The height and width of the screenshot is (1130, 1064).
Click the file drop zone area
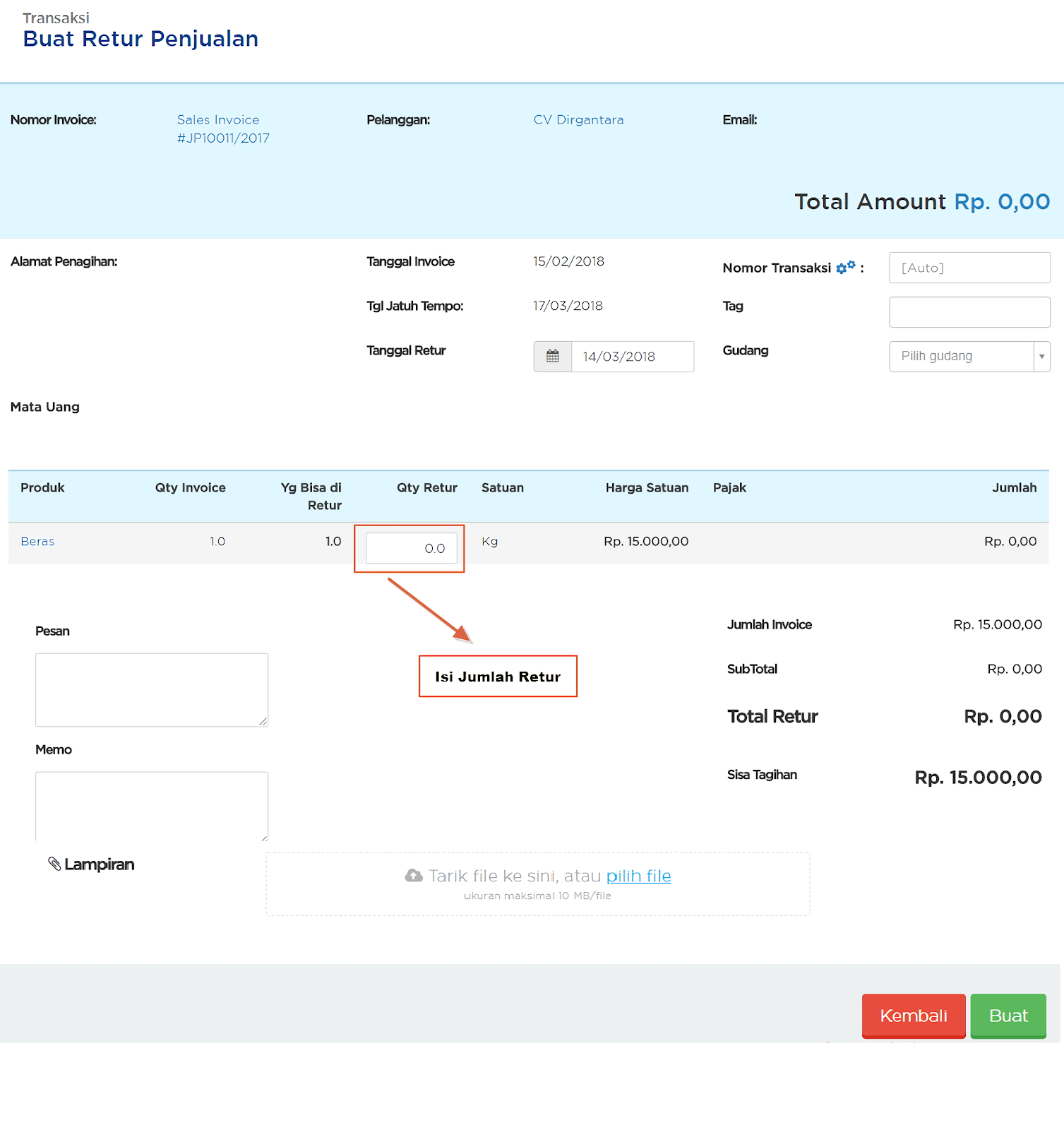tap(538, 884)
